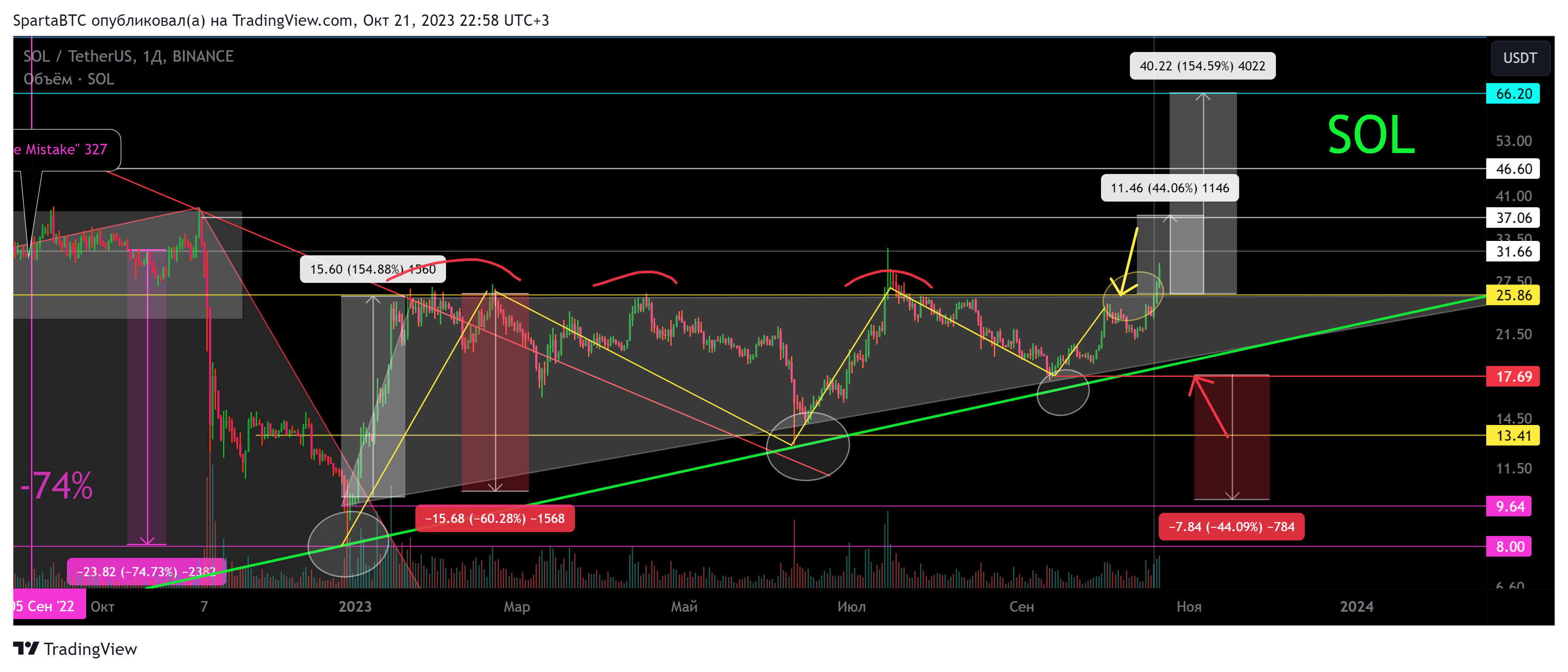1568x672 pixels.
Task: Click the SOL / TetherUS symbol title
Action: [129, 56]
